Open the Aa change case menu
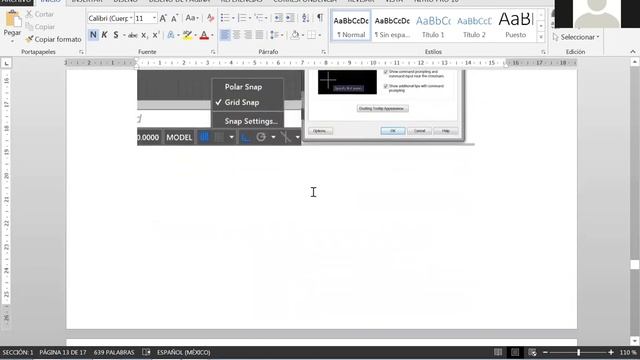 (x=192, y=18)
